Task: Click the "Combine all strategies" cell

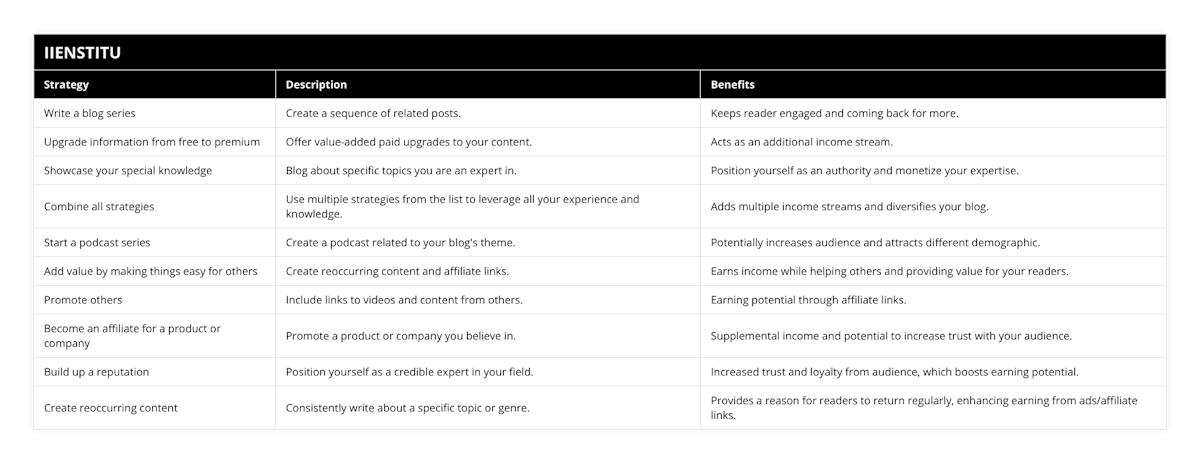Action: click(99, 206)
